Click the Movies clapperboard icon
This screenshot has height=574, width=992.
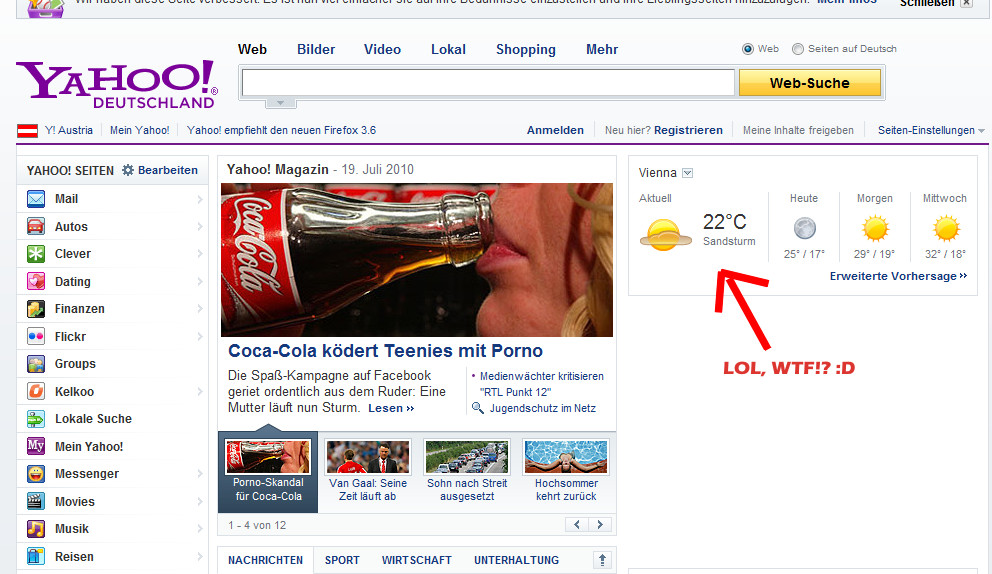pos(36,501)
